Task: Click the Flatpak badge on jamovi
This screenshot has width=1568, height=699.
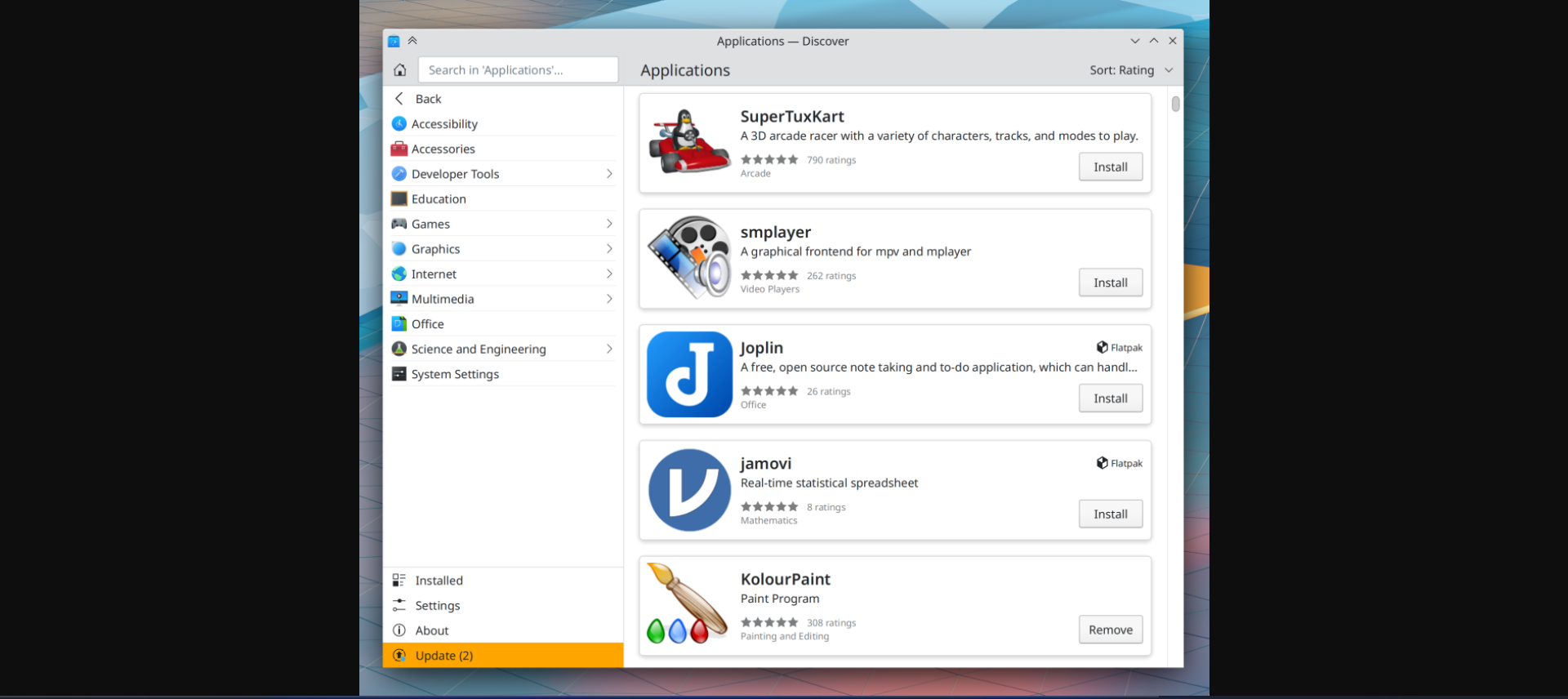Action: (x=1119, y=463)
